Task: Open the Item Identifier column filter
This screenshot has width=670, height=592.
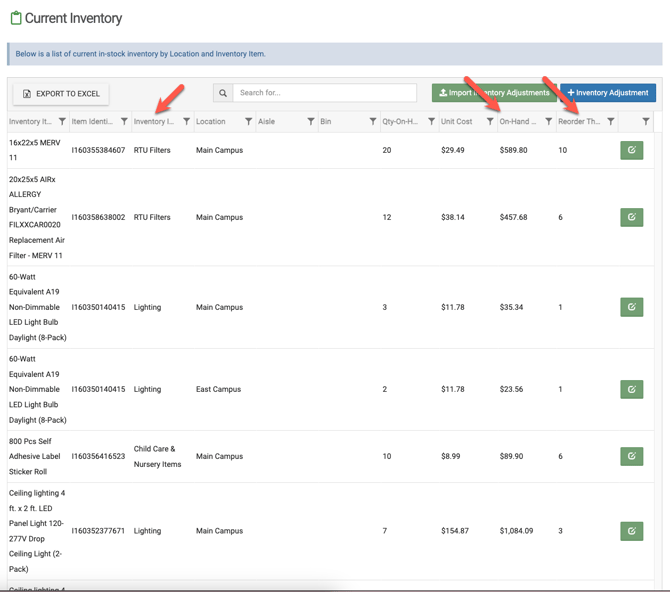Action: click(x=124, y=122)
